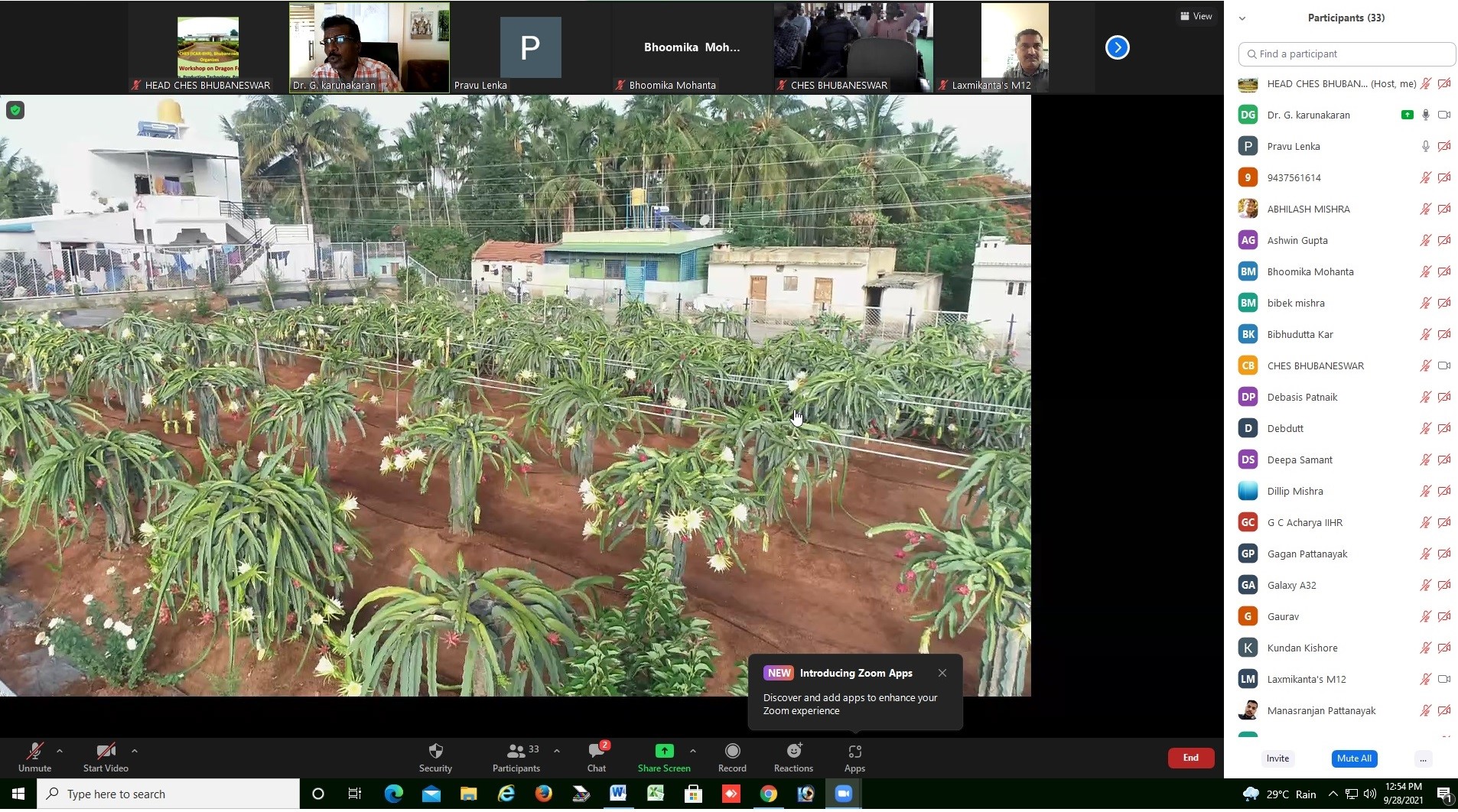Image resolution: width=1458 pixels, height=812 pixels.
Task: Toggle Start Video on
Action: (x=106, y=756)
